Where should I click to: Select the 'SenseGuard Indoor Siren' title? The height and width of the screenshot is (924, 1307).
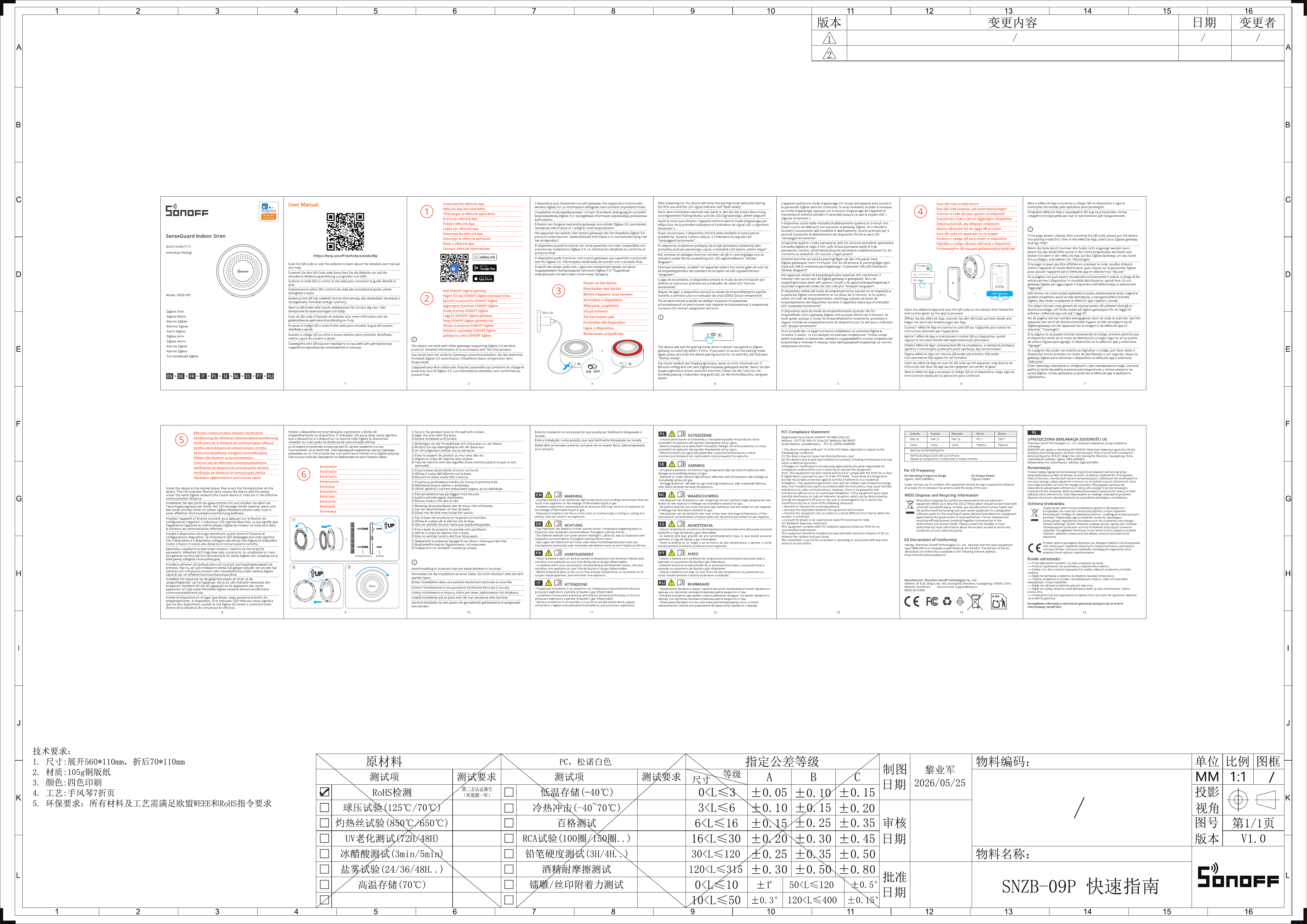pos(195,236)
